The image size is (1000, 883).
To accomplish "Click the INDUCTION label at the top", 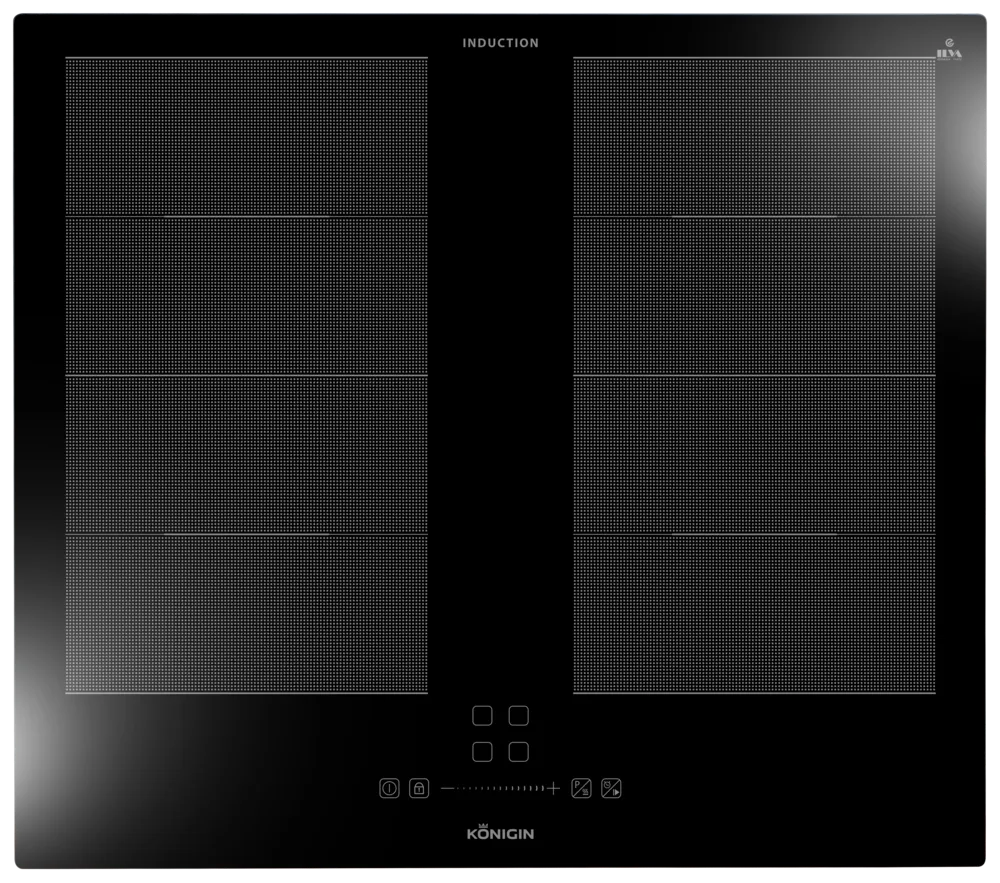I will click(500, 43).
